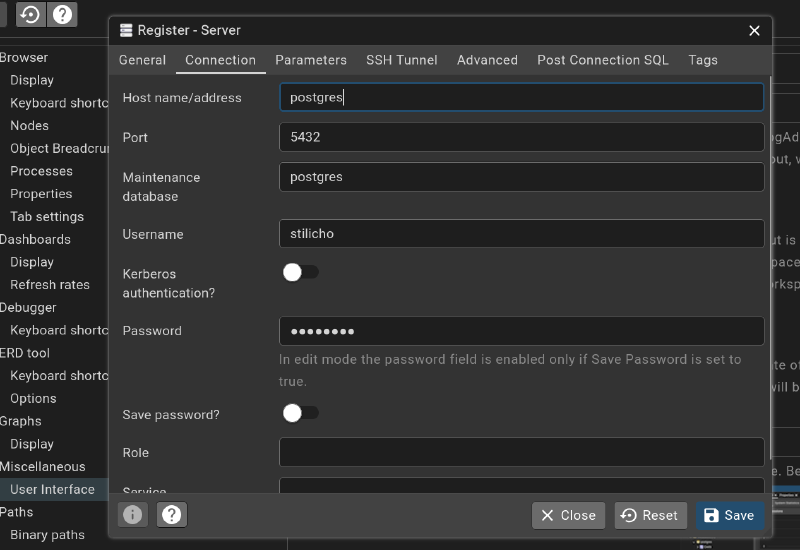800x550 pixels.
Task: Switch to the General tab
Action: tap(142, 60)
